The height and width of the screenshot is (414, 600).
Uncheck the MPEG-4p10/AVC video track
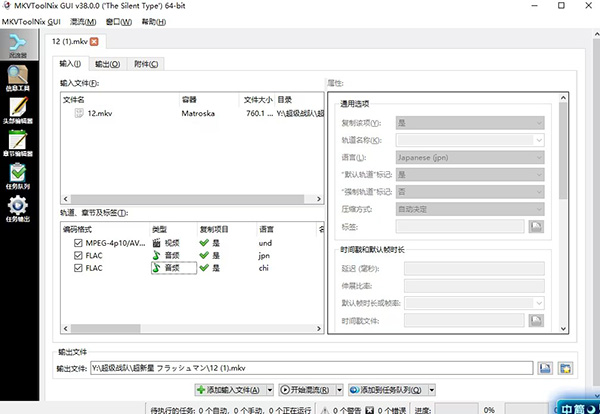point(66,242)
